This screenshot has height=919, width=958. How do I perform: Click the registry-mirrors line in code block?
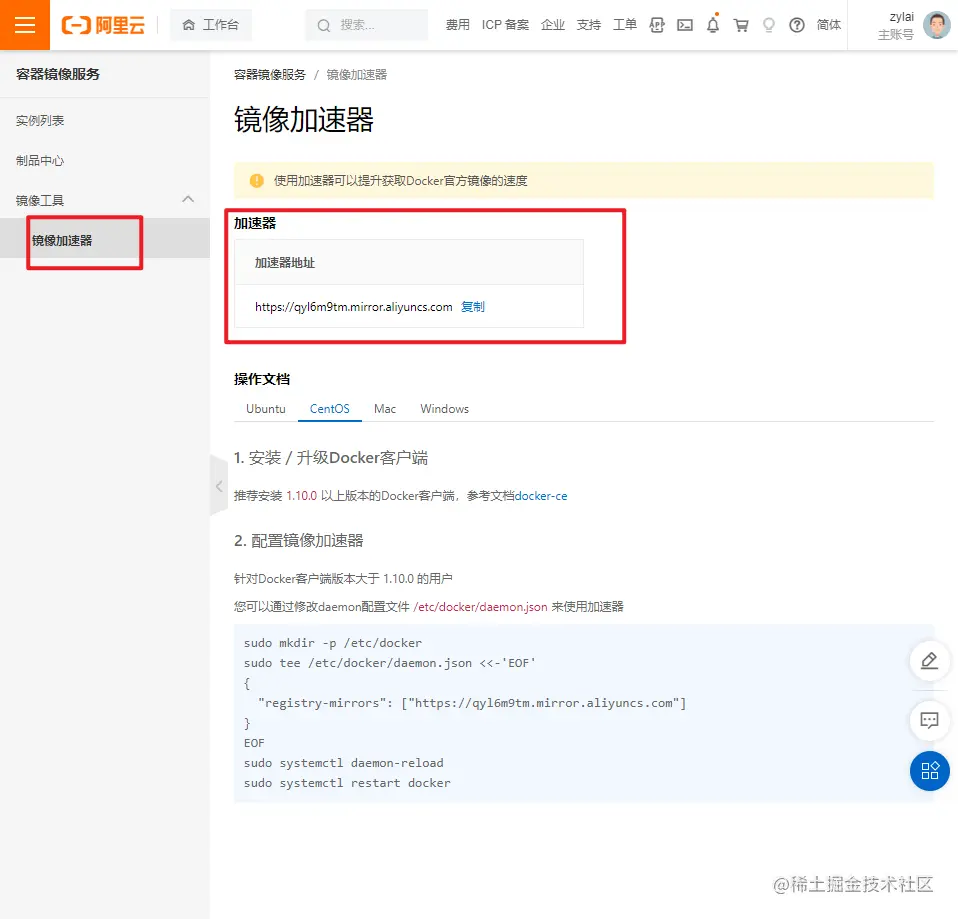coord(472,703)
